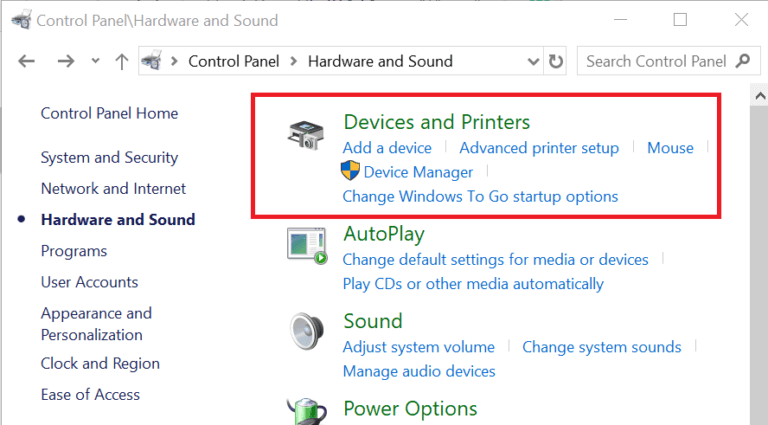Refresh the Control Panel view
768x425 pixels.
556,61
